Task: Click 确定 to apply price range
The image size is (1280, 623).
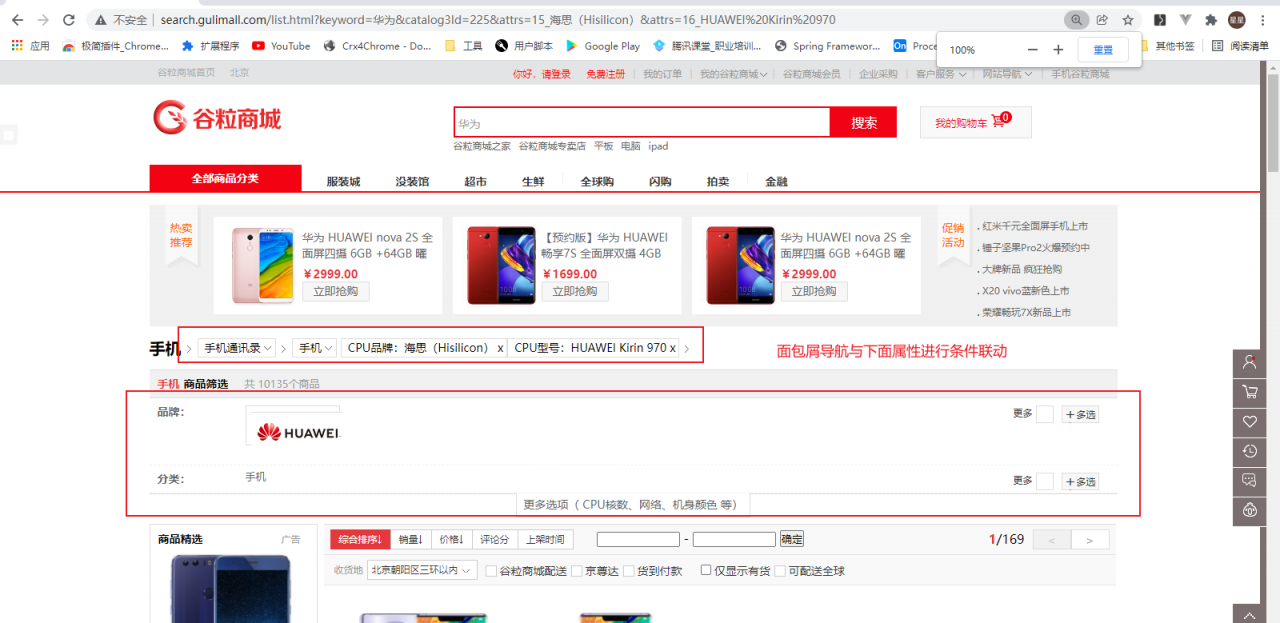Action: [x=792, y=539]
